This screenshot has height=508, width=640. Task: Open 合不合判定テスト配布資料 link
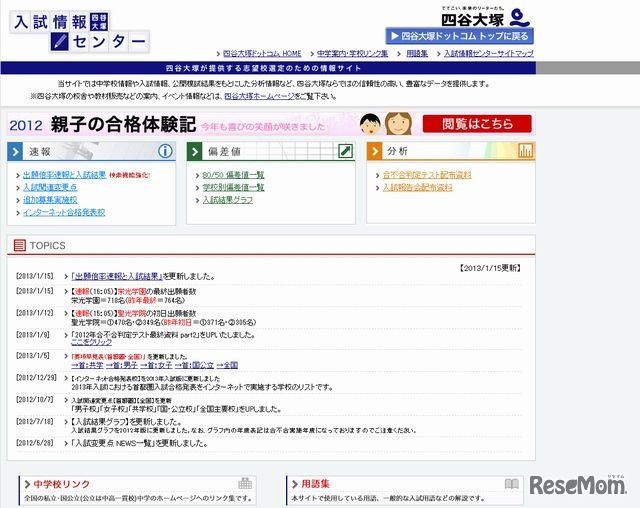427,175
